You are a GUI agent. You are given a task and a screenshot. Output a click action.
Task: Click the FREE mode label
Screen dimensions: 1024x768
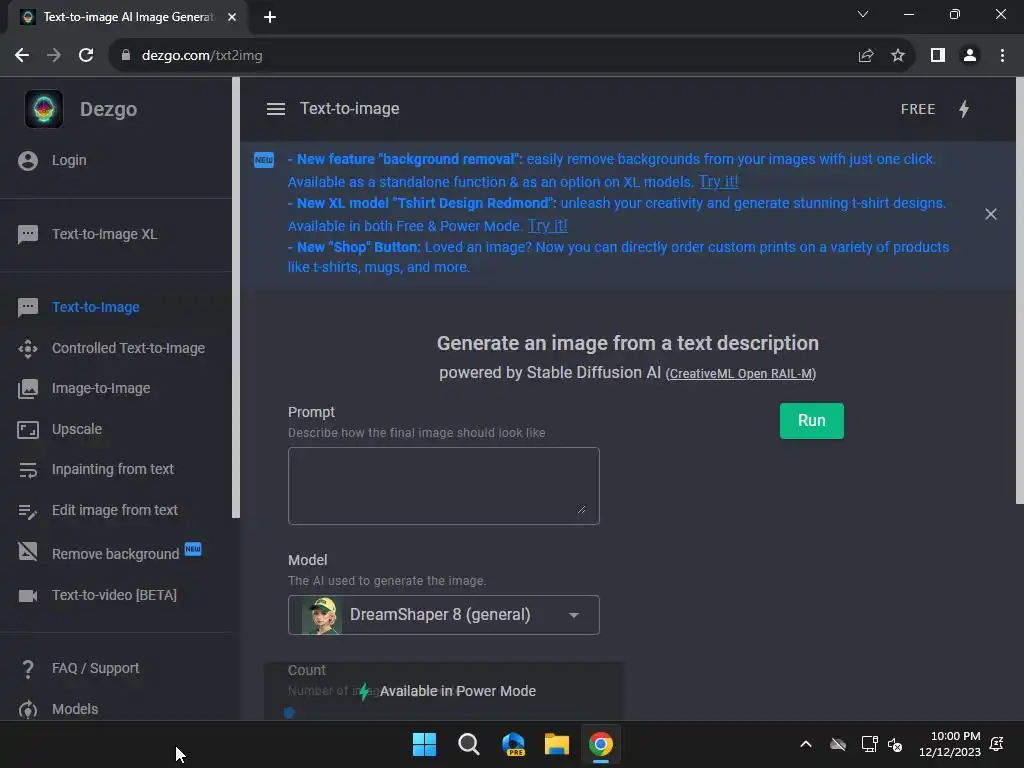[918, 109]
